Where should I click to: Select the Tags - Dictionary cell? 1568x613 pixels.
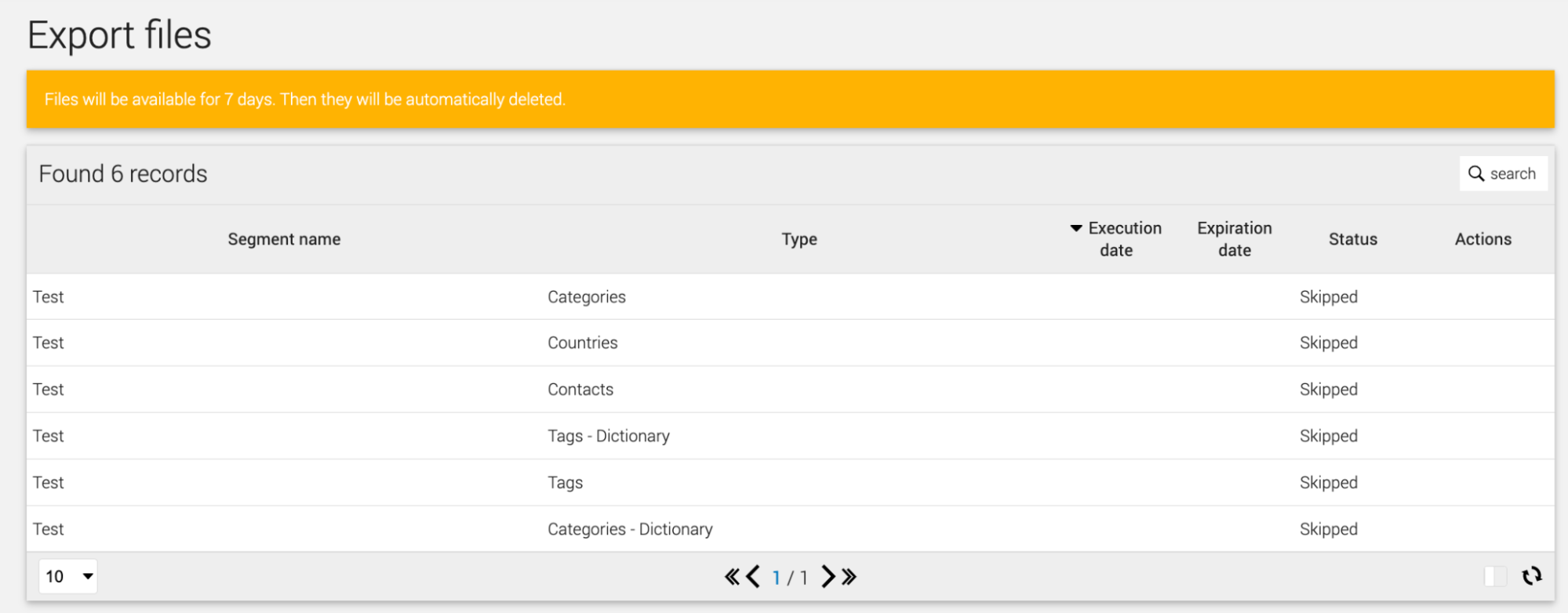coord(609,436)
